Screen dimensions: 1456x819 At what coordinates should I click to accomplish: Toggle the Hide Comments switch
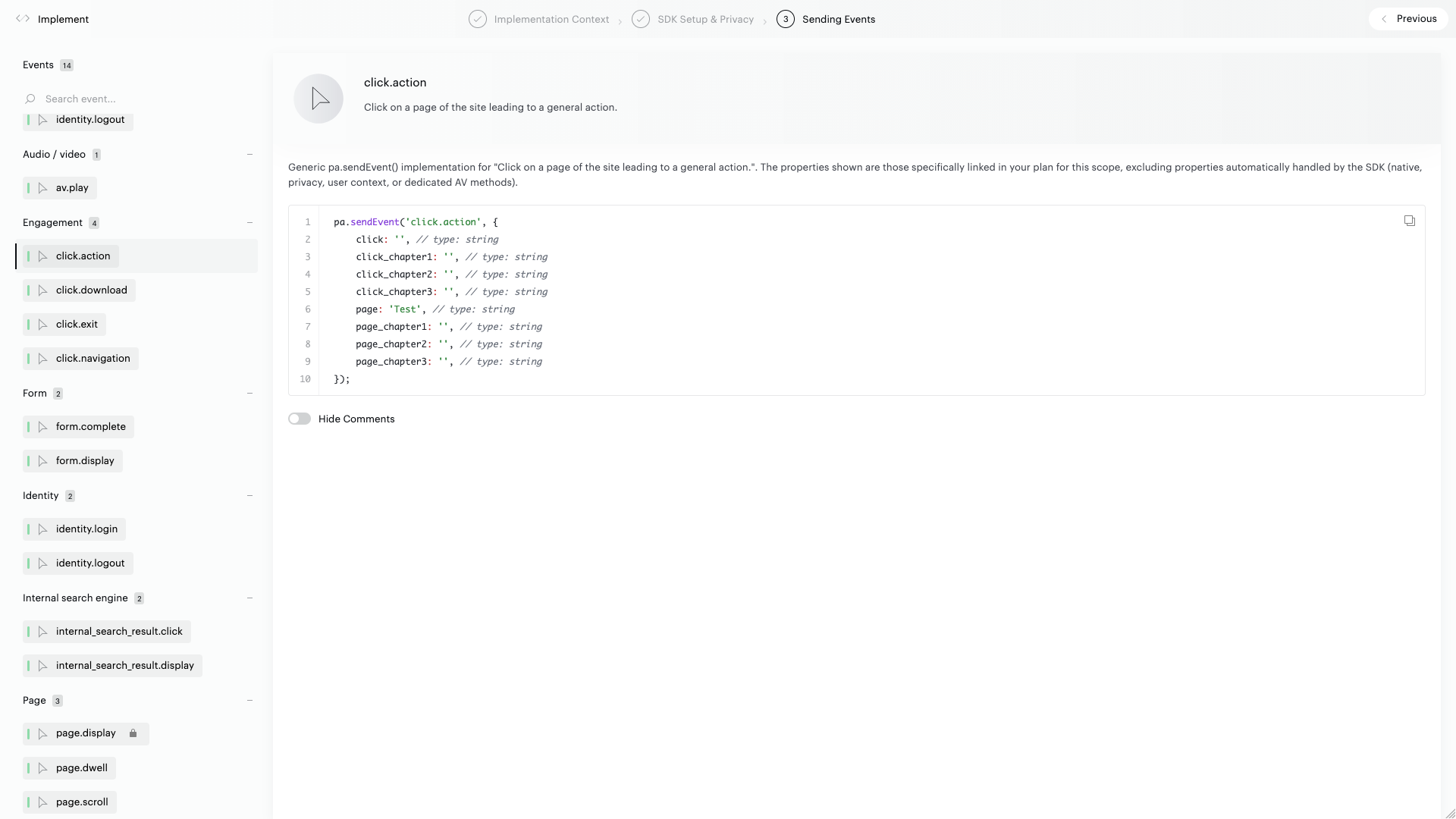tap(300, 419)
